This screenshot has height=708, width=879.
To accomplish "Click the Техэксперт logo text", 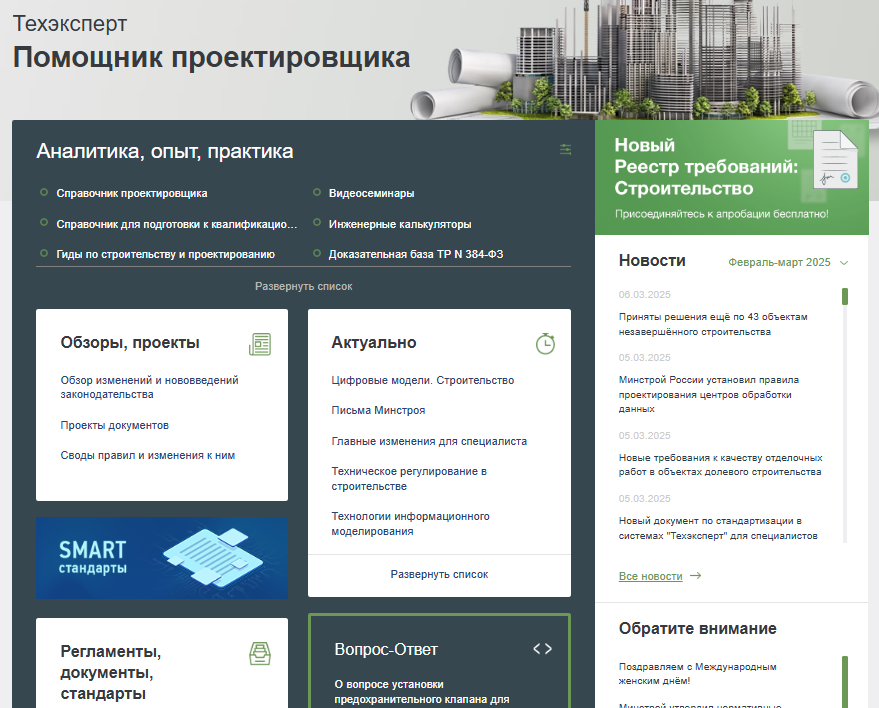I will (x=70, y=24).
